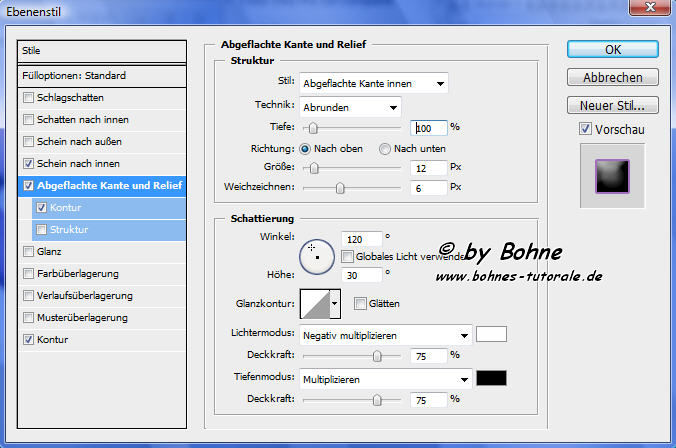Open the Lichtermodus blend mode dropdown
676x448 pixels.
pos(385,335)
